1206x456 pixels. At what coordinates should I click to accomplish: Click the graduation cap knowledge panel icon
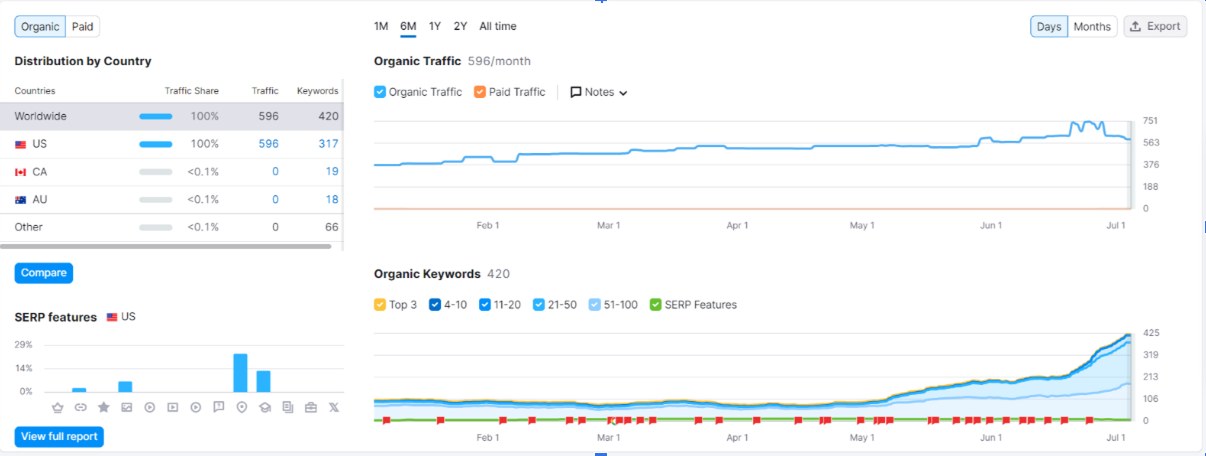[264, 407]
